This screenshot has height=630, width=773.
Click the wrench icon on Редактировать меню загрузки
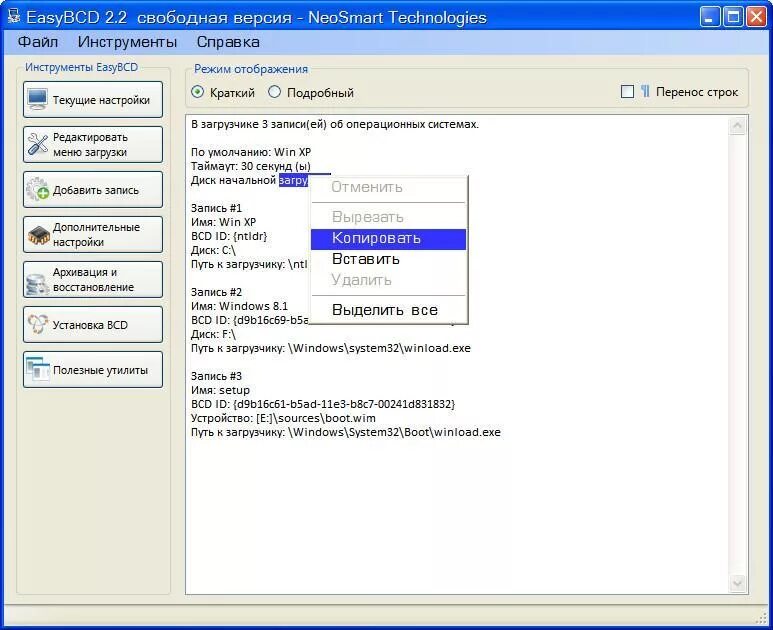(37, 144)
